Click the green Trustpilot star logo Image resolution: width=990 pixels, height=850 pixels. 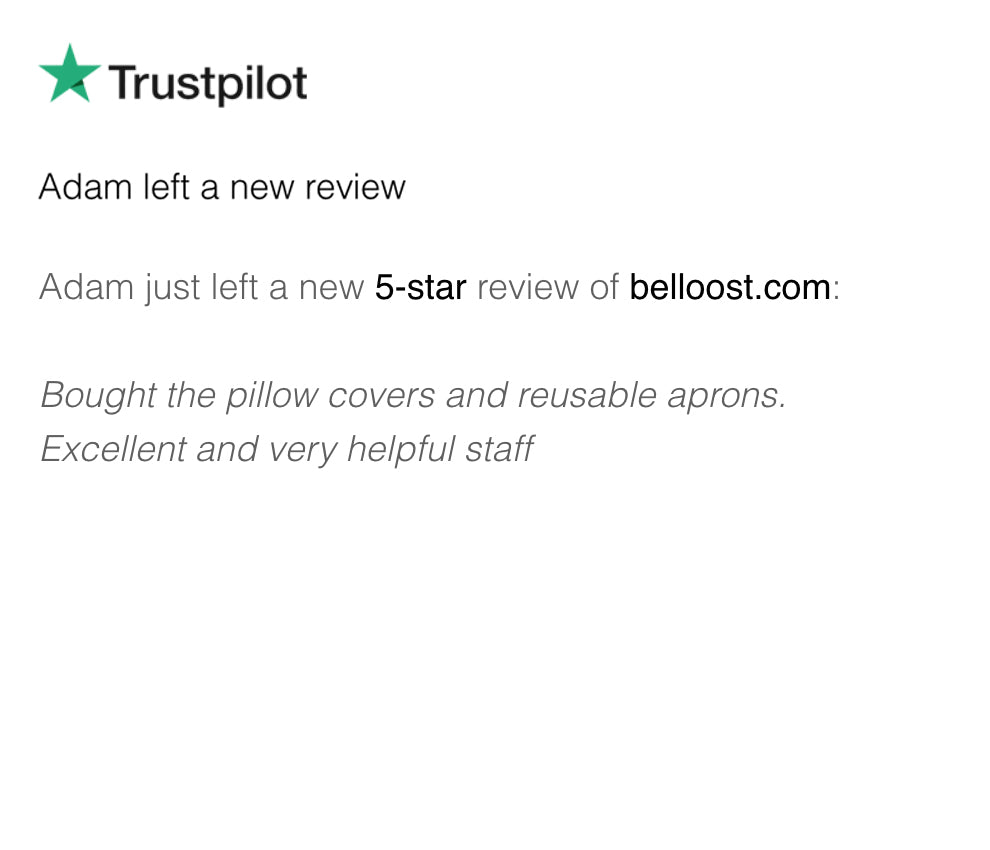click(x=69, y=73)
